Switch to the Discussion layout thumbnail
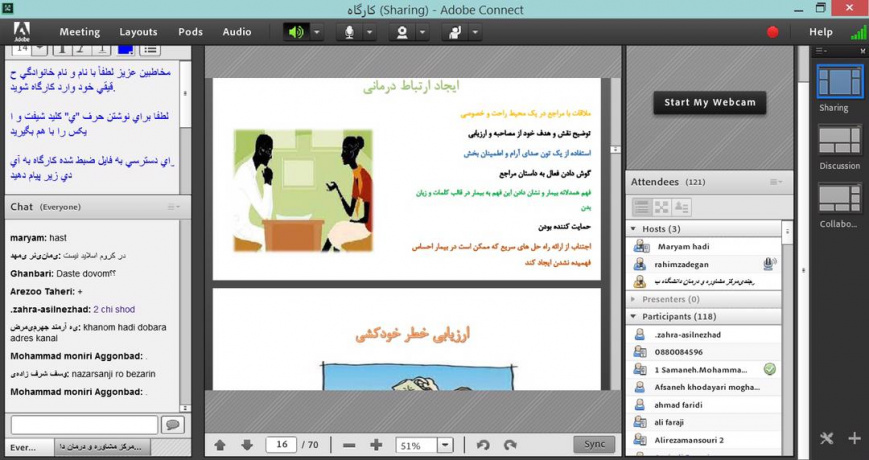Image resolution: width=869 pixels, height=460 pixels. 840,140
